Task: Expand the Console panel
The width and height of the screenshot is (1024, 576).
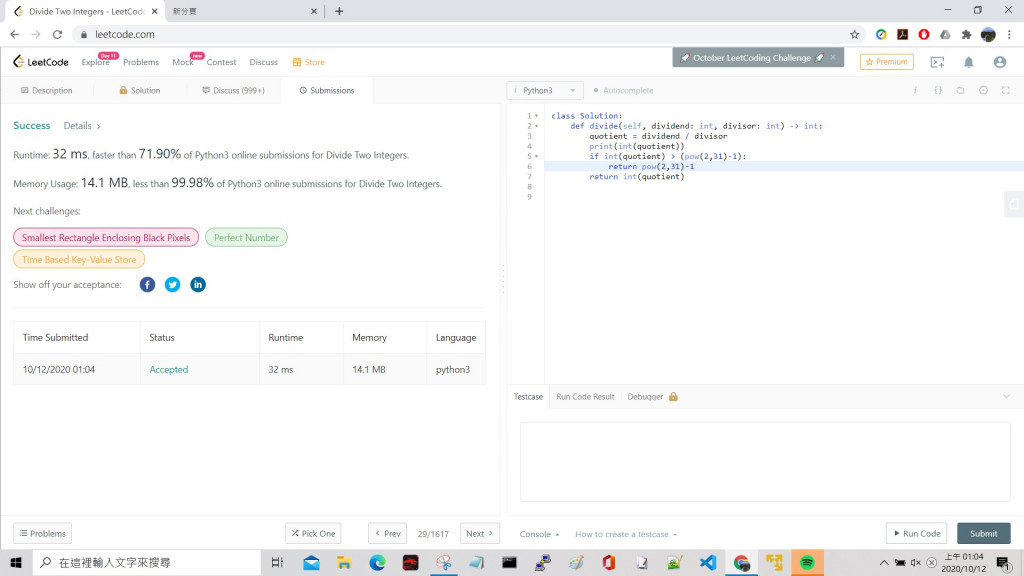Action: tap(539, 534)
